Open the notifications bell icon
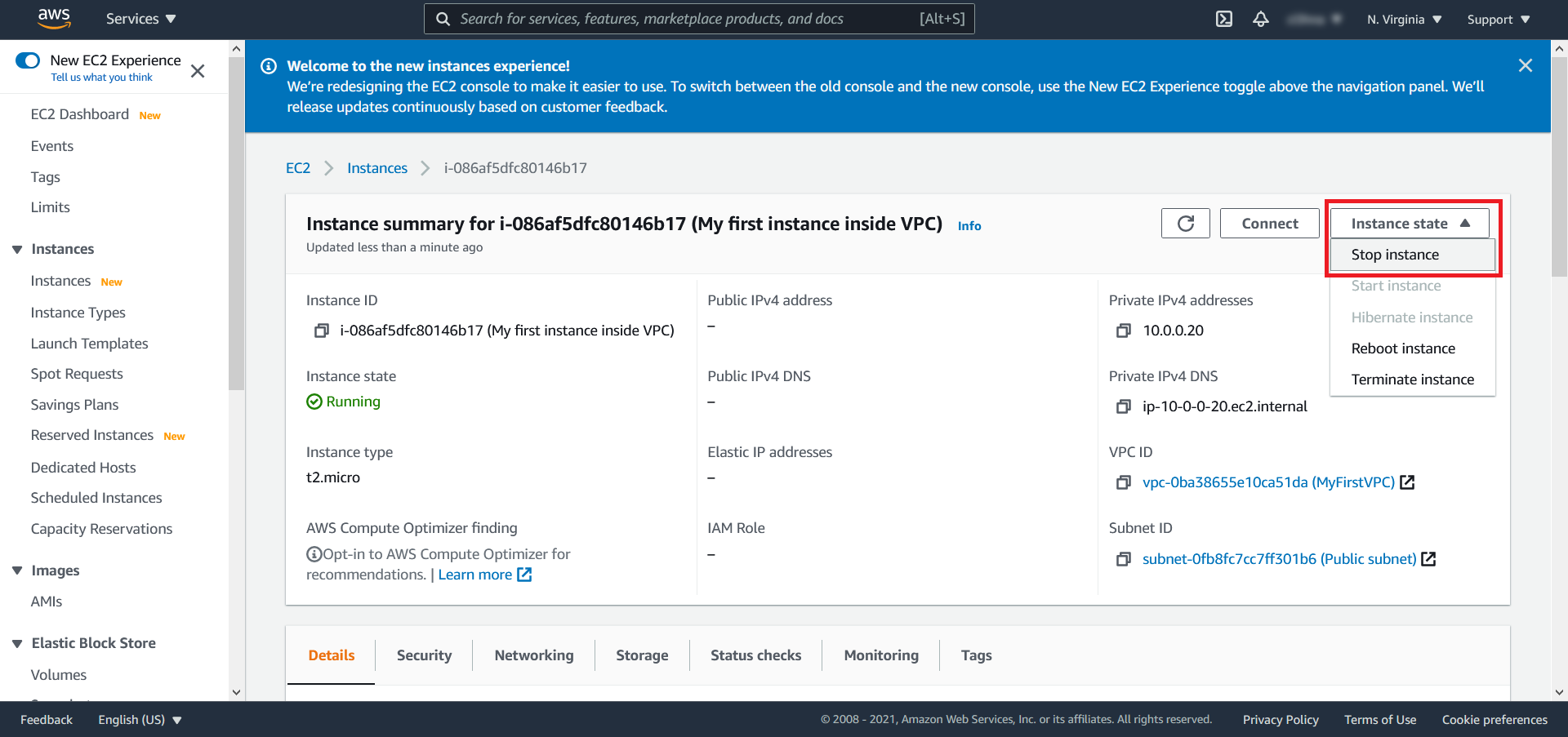Image resolution: width=1568 pixels, height=737 pixels. (x=1261, y=19)
